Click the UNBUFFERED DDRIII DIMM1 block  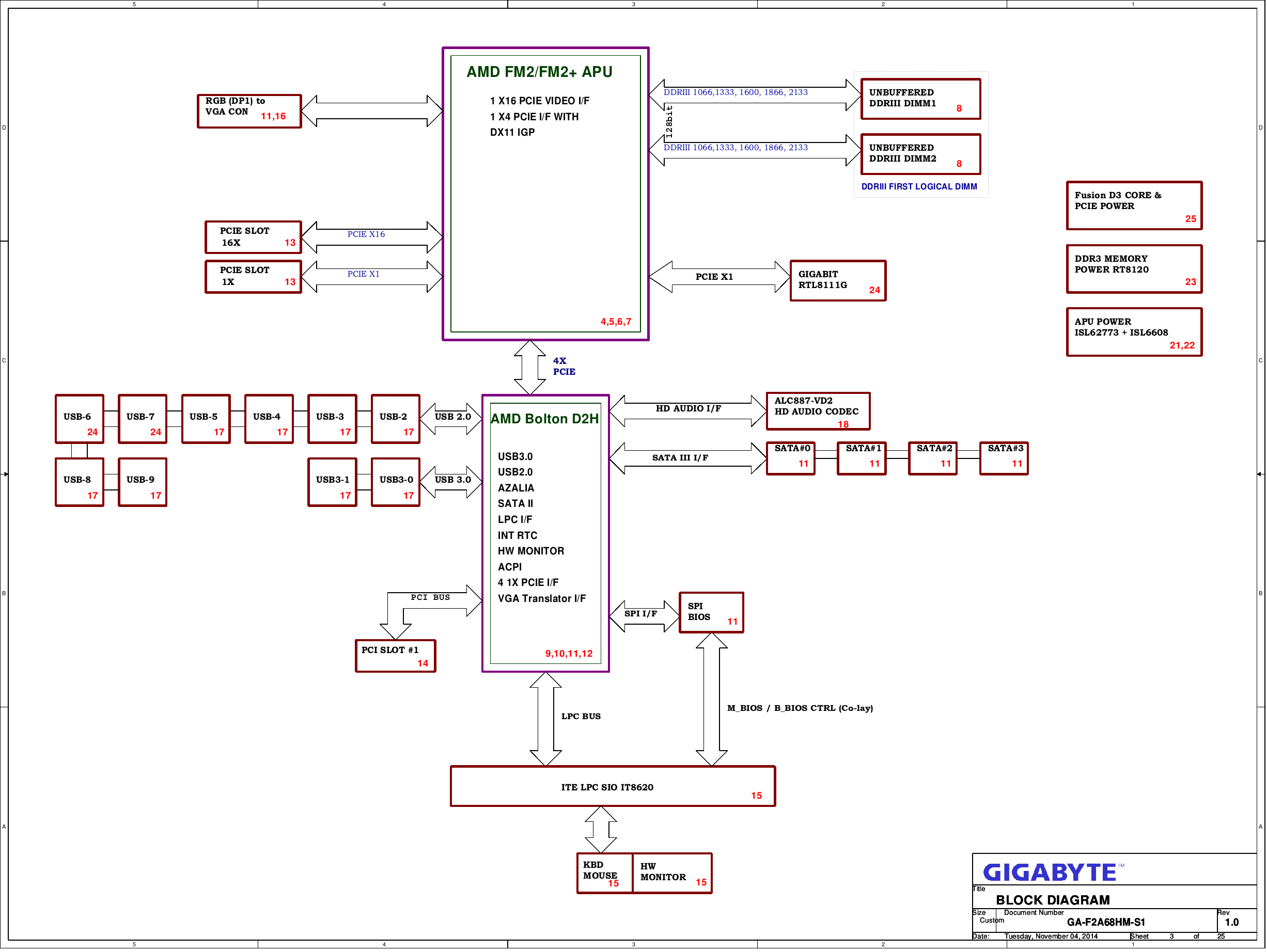click(x=921, y=100)
